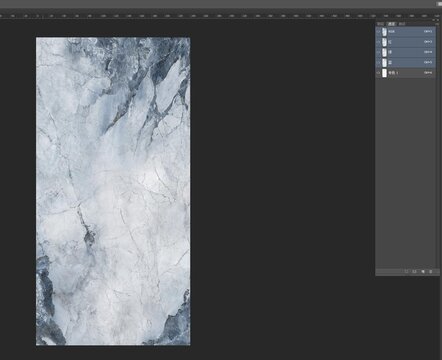Switch to the 图层 (Layers) tab
Screen dimensions: 442x360
pos(381,24)
